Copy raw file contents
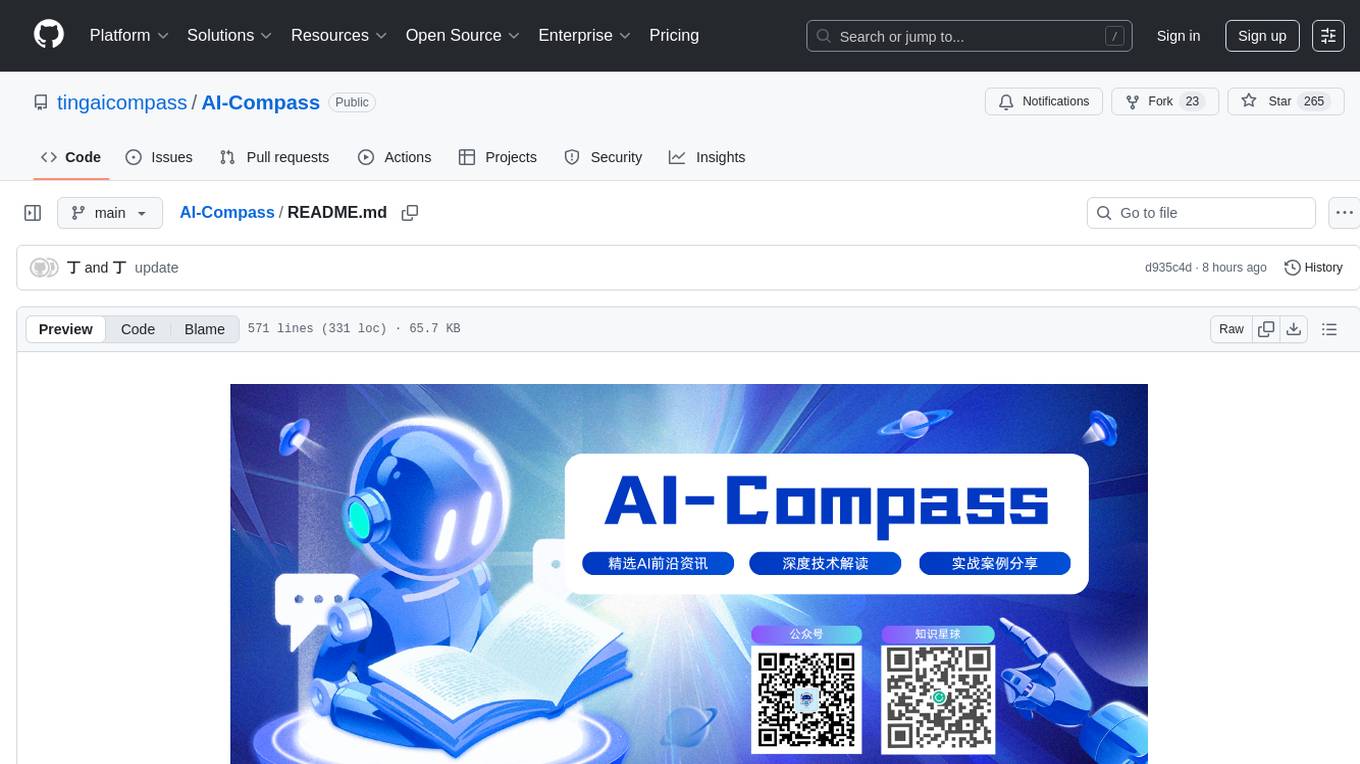The height and width of the screenshot is (764, 1360). (1266, 329)
